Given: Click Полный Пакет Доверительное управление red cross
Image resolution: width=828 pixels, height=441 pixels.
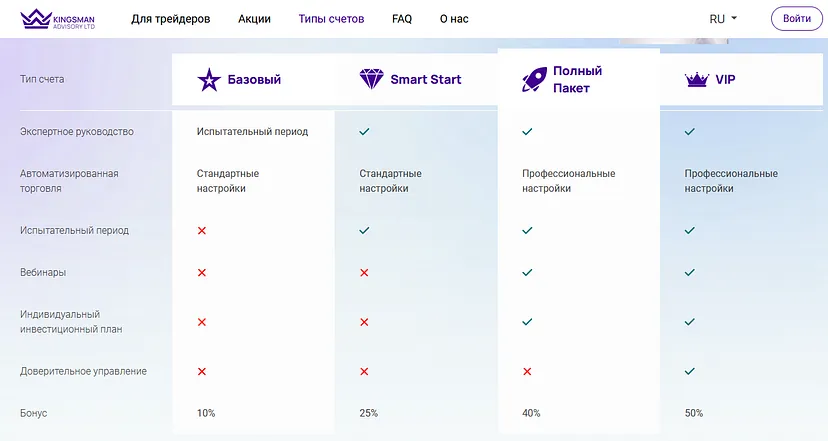Looking at the screenshot, I should pyautogui.click(x=527, y=371).
